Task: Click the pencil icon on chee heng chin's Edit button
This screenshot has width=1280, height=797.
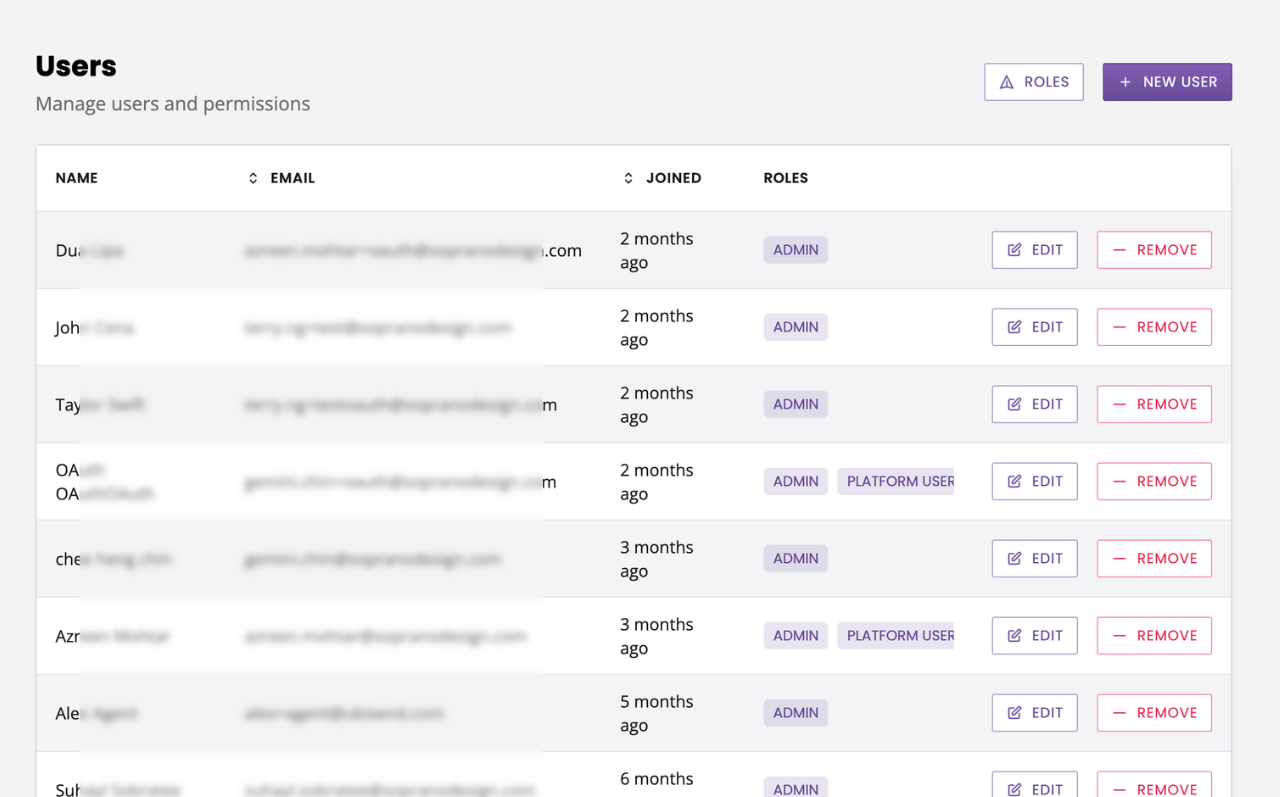Action: pyautogui.click(x=1013, y=558)
